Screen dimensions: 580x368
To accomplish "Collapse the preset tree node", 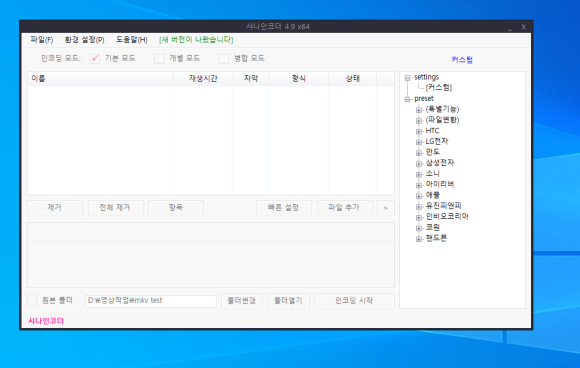I will tap(408, 99).
